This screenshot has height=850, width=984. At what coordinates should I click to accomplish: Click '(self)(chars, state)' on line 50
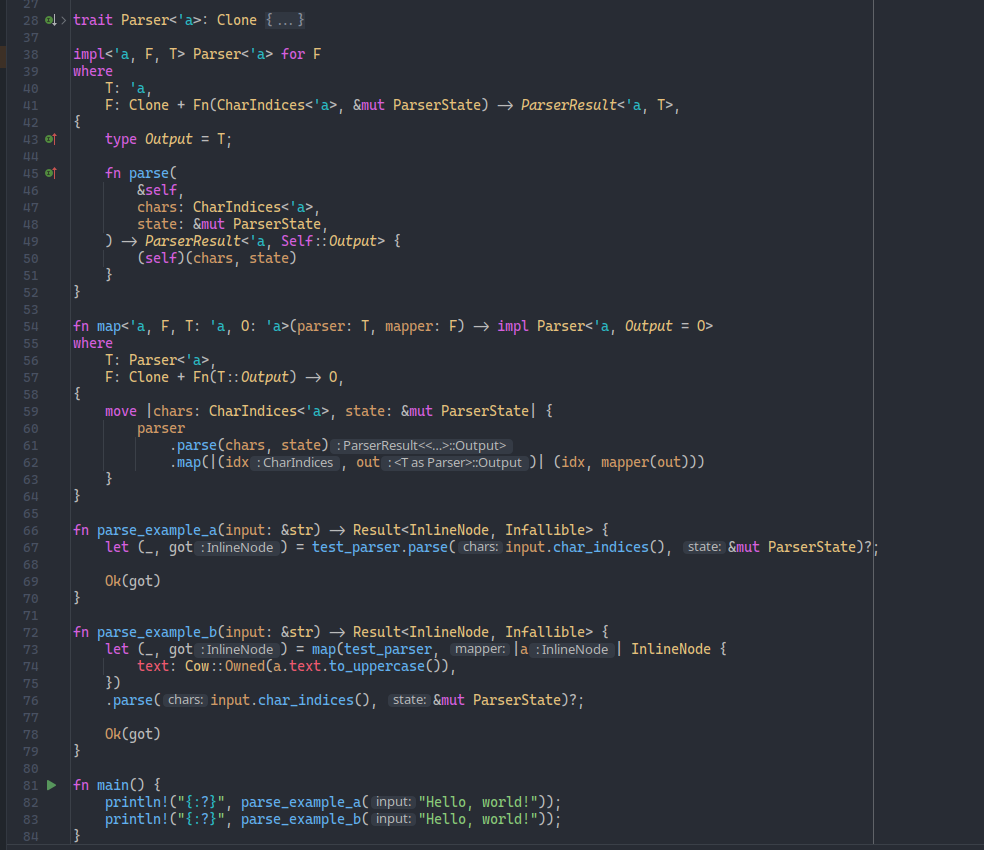[x=217, y=258]
